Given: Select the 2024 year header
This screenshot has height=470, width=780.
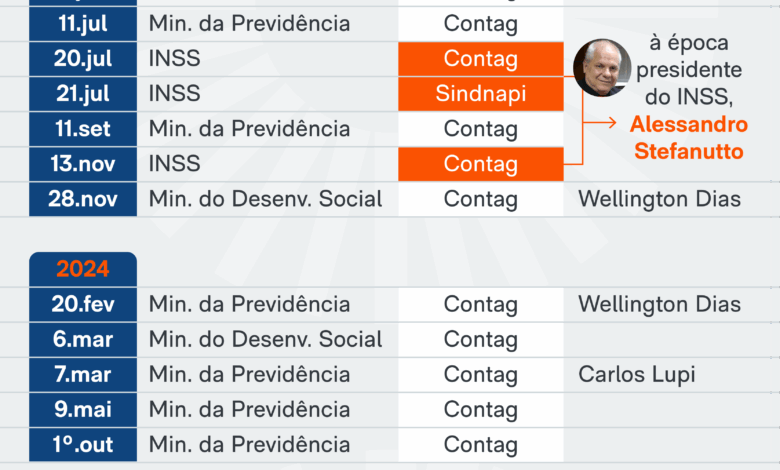Looking at the screenshot, I should pos(83,269).
